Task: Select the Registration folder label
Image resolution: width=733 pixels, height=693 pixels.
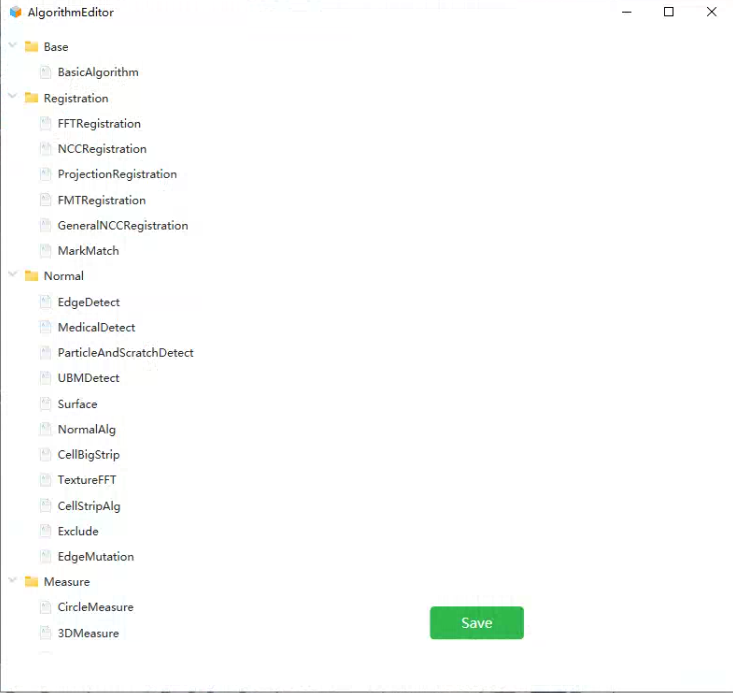Action: click(x=76, y=98)
